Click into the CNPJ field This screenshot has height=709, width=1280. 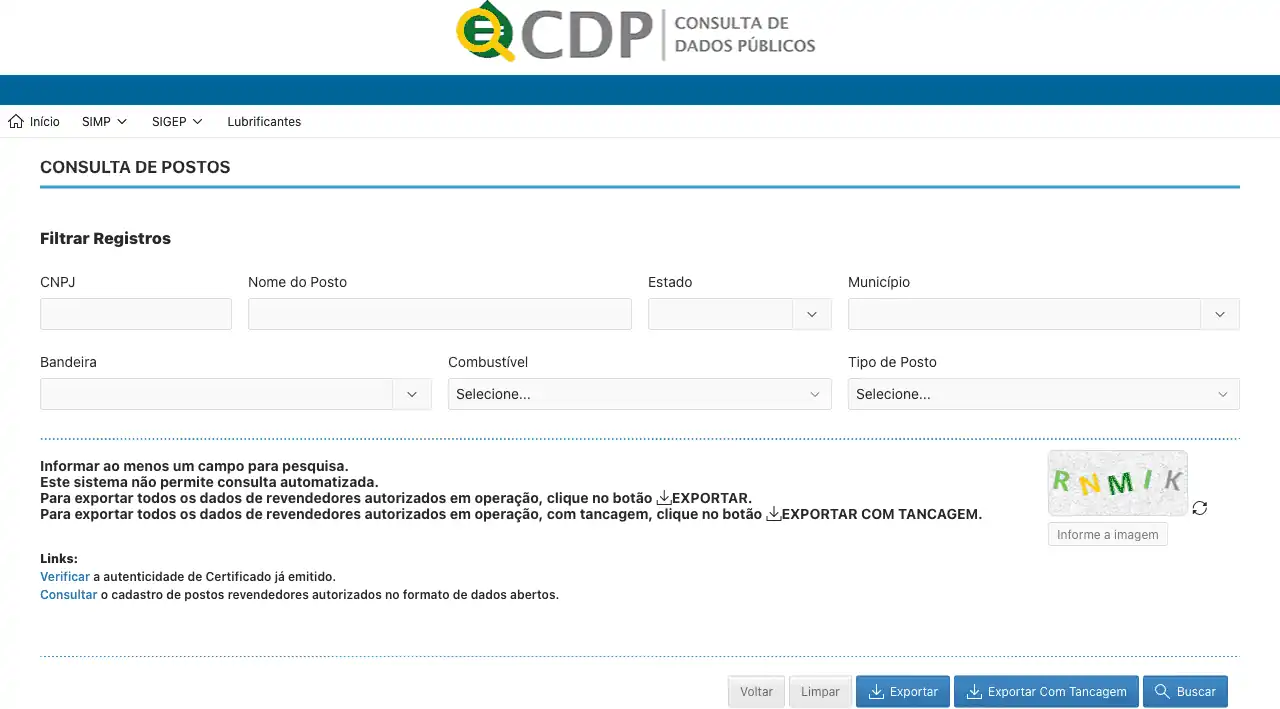coord(136,314)
